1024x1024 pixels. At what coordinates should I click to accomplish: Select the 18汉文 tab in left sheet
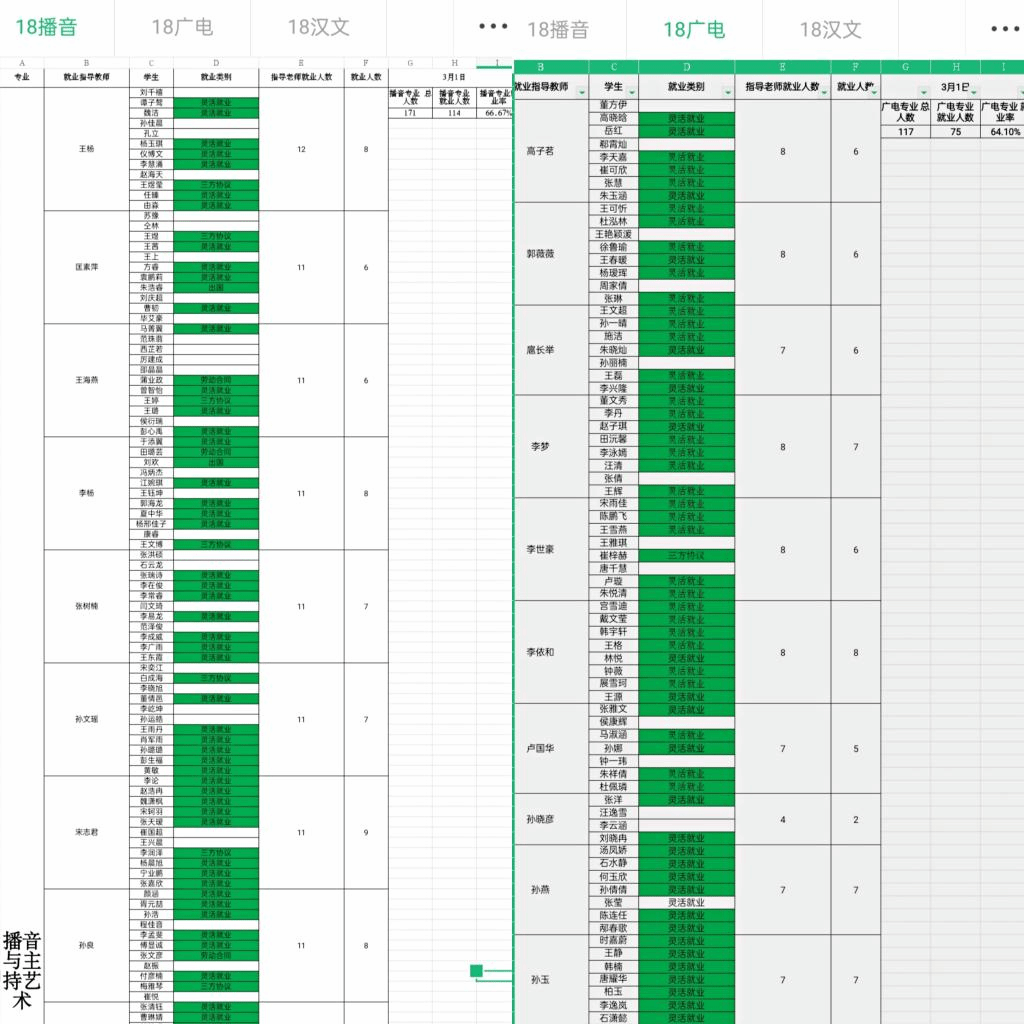pos(318,27)
